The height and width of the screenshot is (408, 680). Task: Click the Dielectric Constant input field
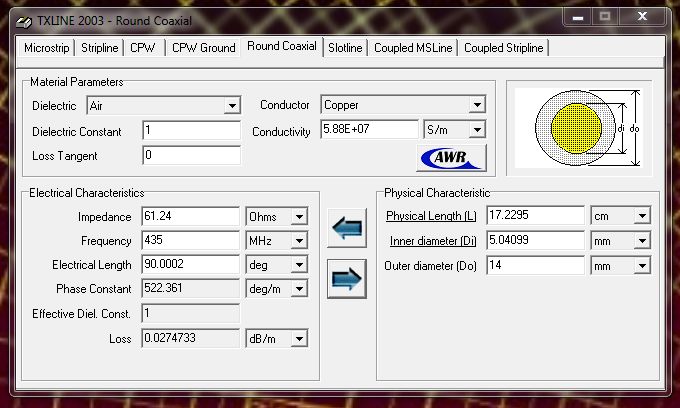pos(191,131)
